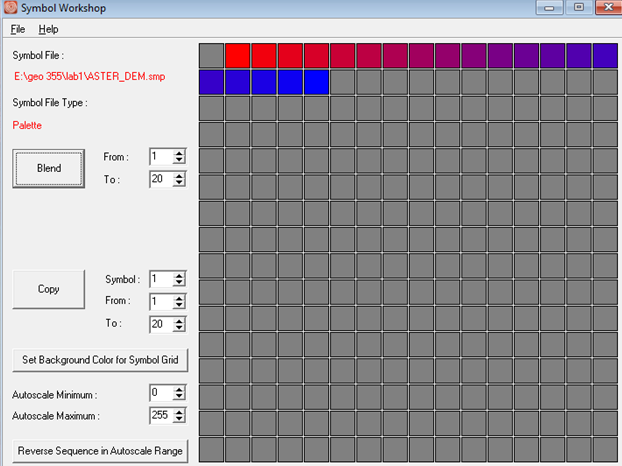The image size is (622, 466).
Task: Increase Autoscale Minimum with up arrow
Action: [180, 389]
